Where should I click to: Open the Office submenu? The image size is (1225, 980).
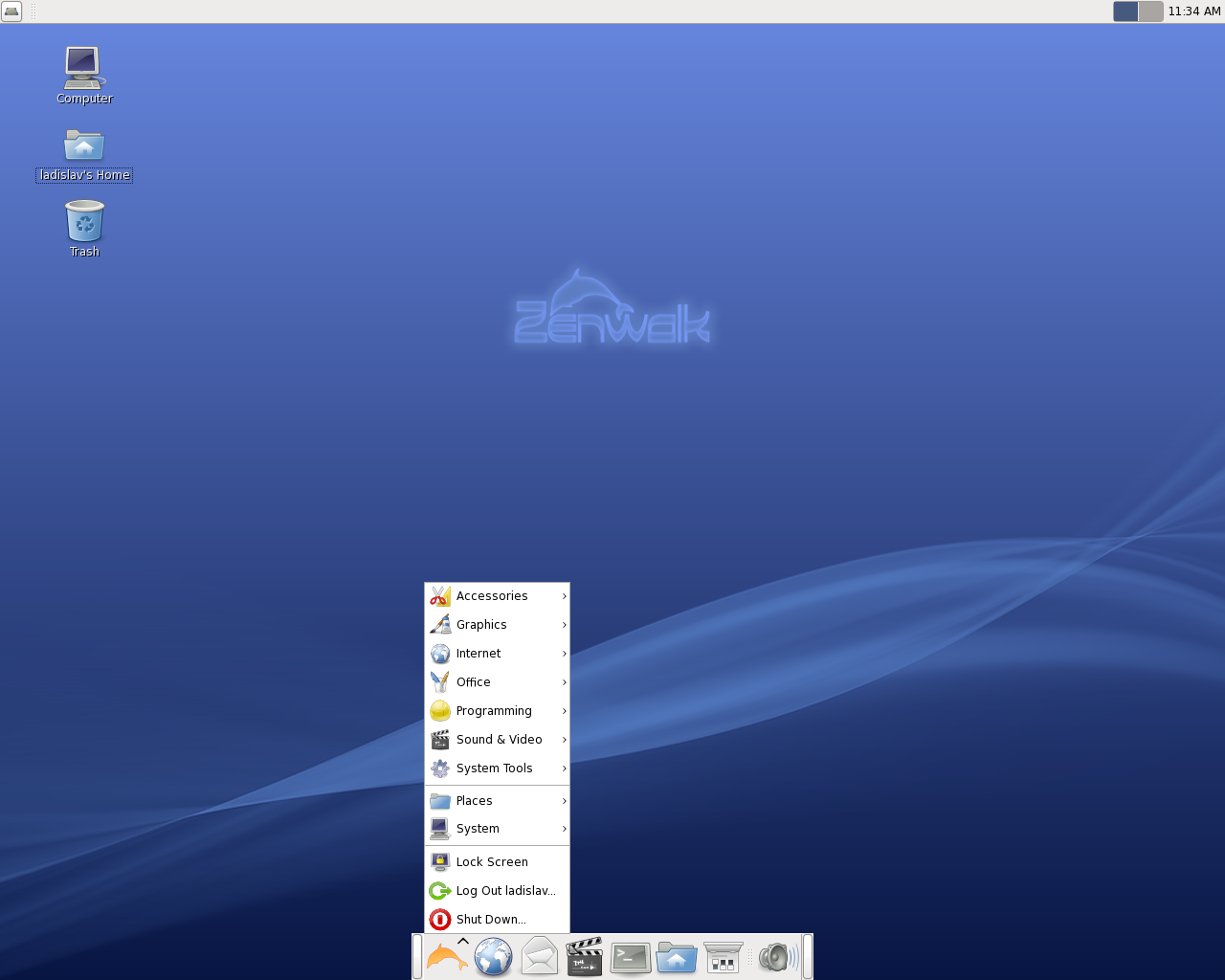click(498, 682)
